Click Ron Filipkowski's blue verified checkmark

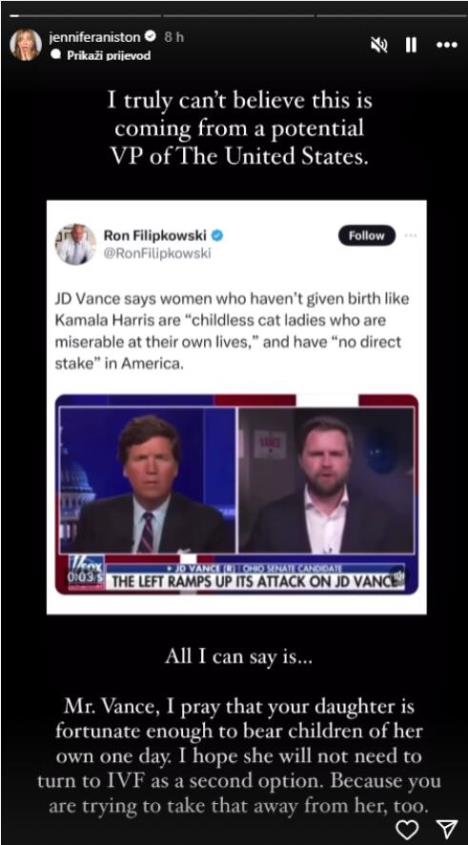[217, 236]
